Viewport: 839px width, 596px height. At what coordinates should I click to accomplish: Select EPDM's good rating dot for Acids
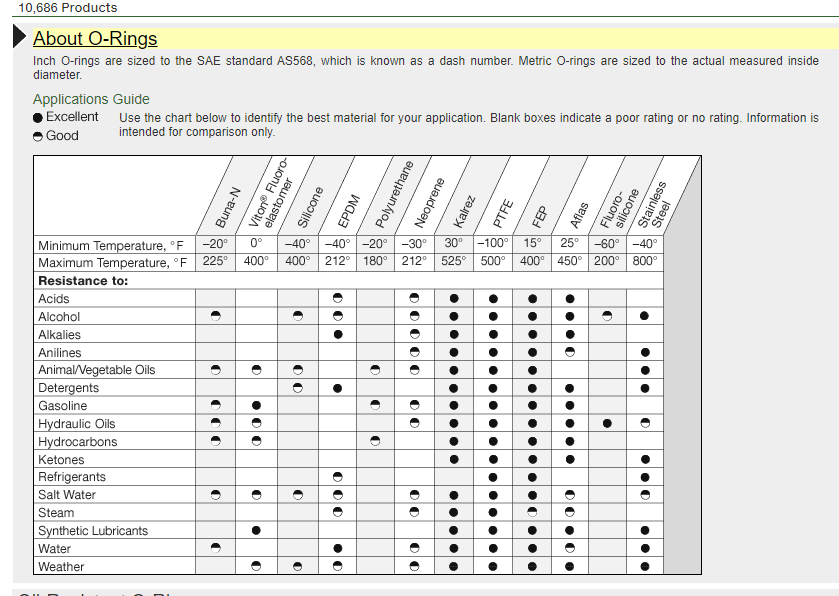(338, 298)
